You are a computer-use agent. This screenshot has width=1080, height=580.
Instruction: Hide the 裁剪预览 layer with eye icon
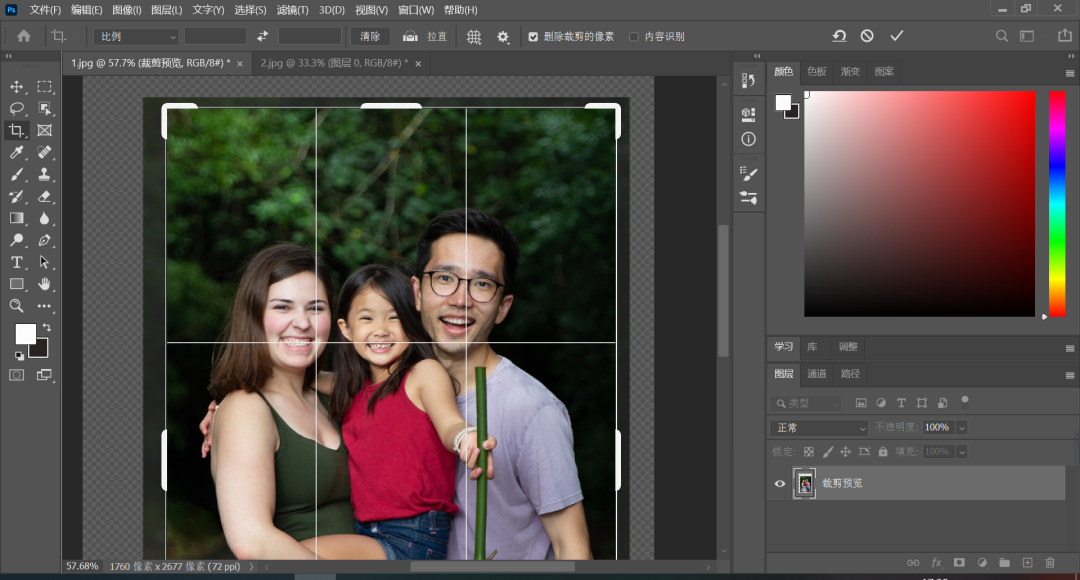tap(780, 484)
